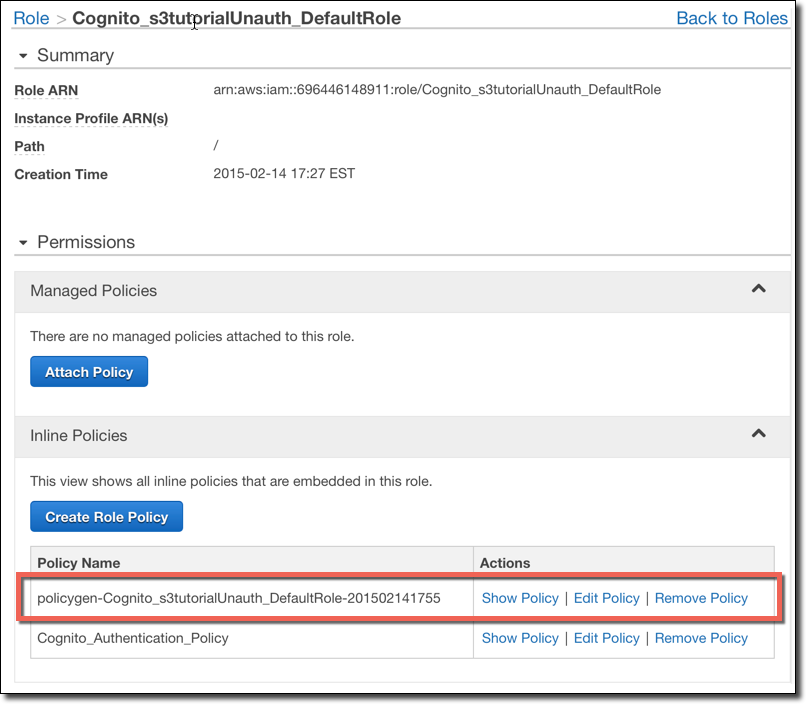Viewport: 806px width, 704px height.
Task: Click the Cognito_s3tutorialUnauth_DefaultRole page title
Action: click(x=236, y=18)
